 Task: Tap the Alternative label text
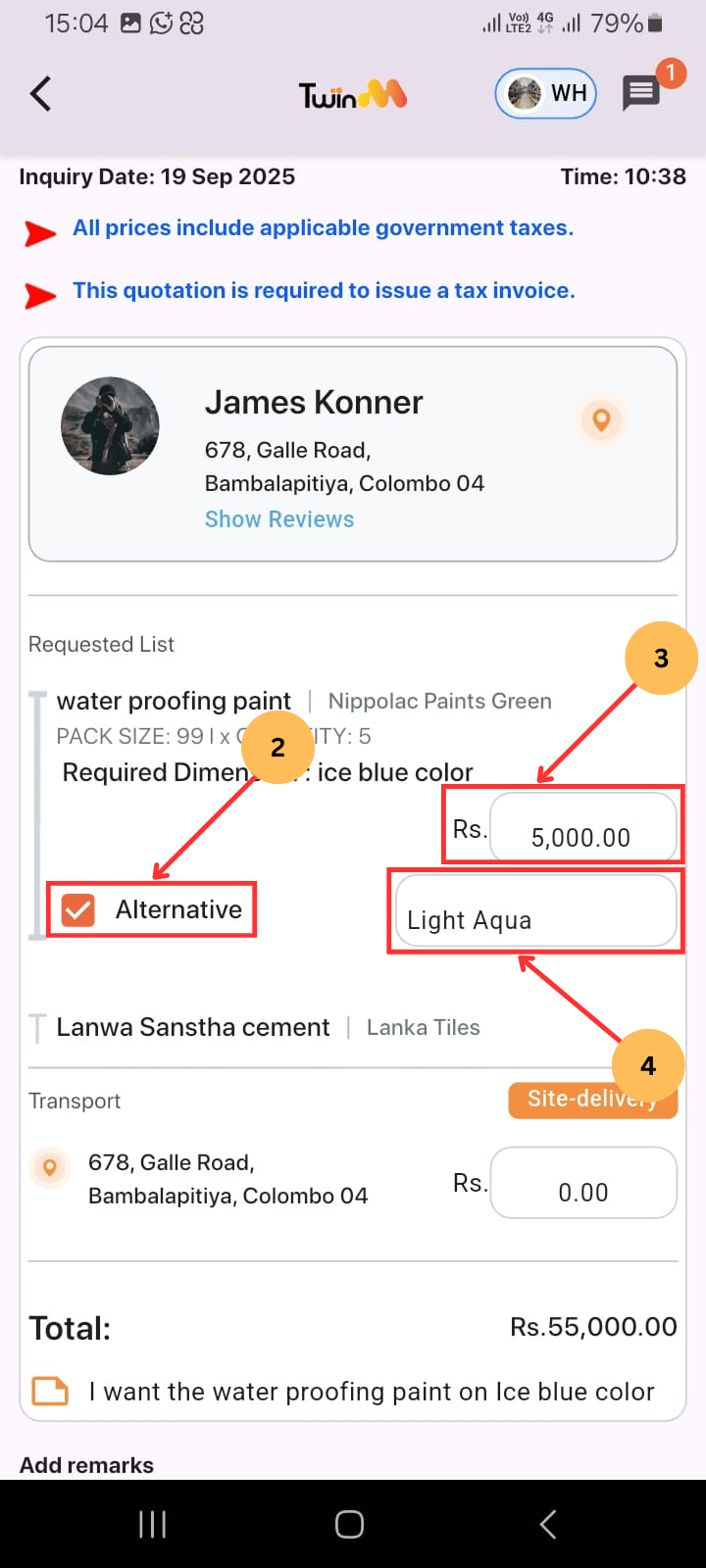[x=178, y=909]
